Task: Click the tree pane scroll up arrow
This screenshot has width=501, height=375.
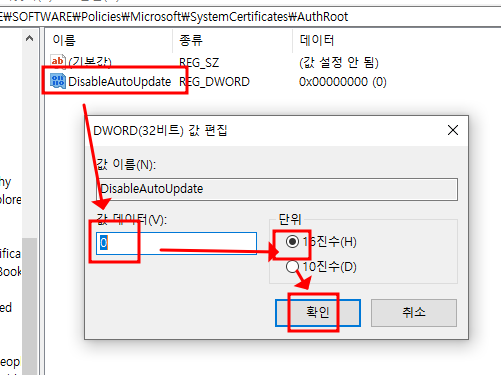Action: click(x=30, y=39)
